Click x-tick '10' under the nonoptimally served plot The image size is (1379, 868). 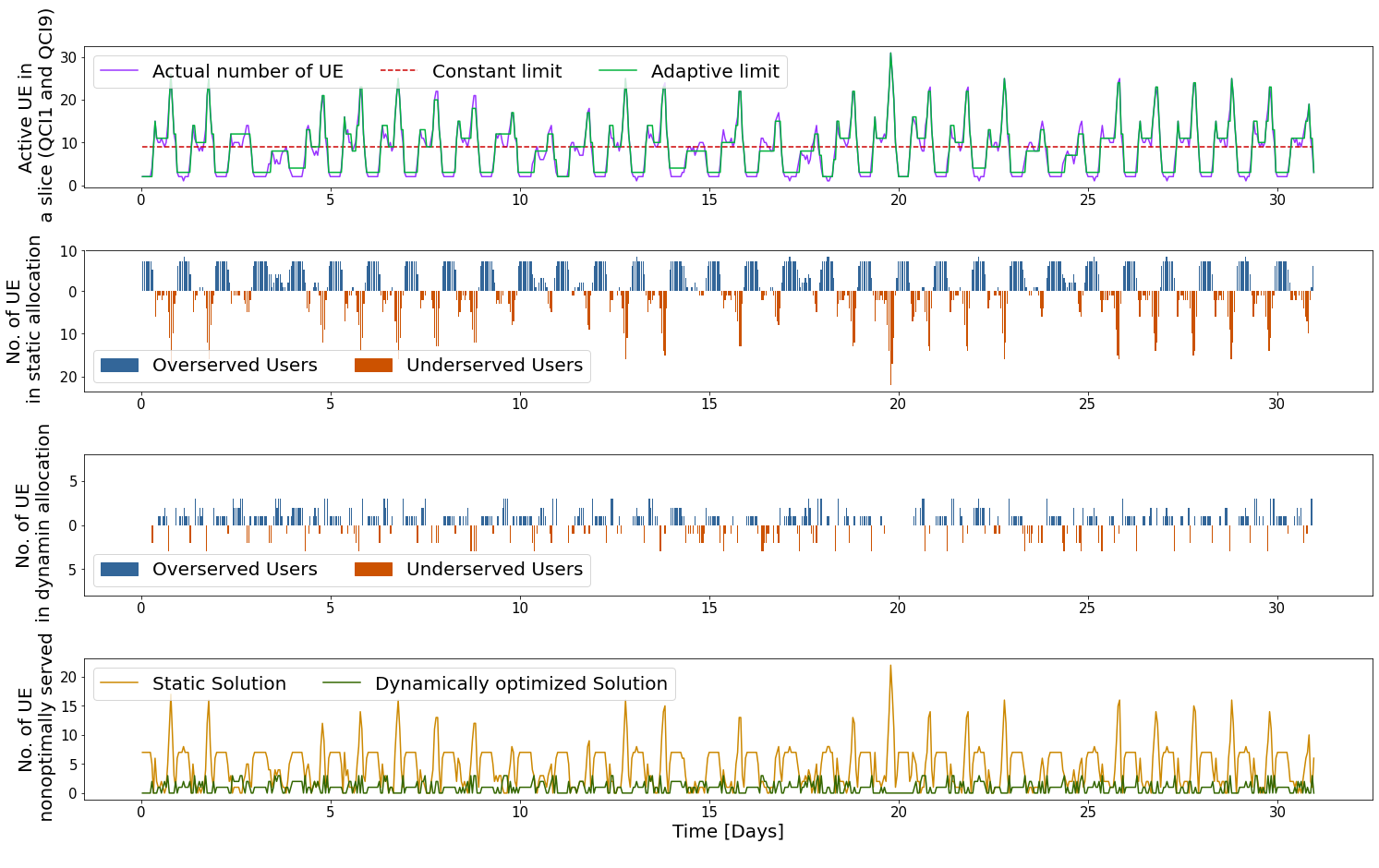(519, 813)
